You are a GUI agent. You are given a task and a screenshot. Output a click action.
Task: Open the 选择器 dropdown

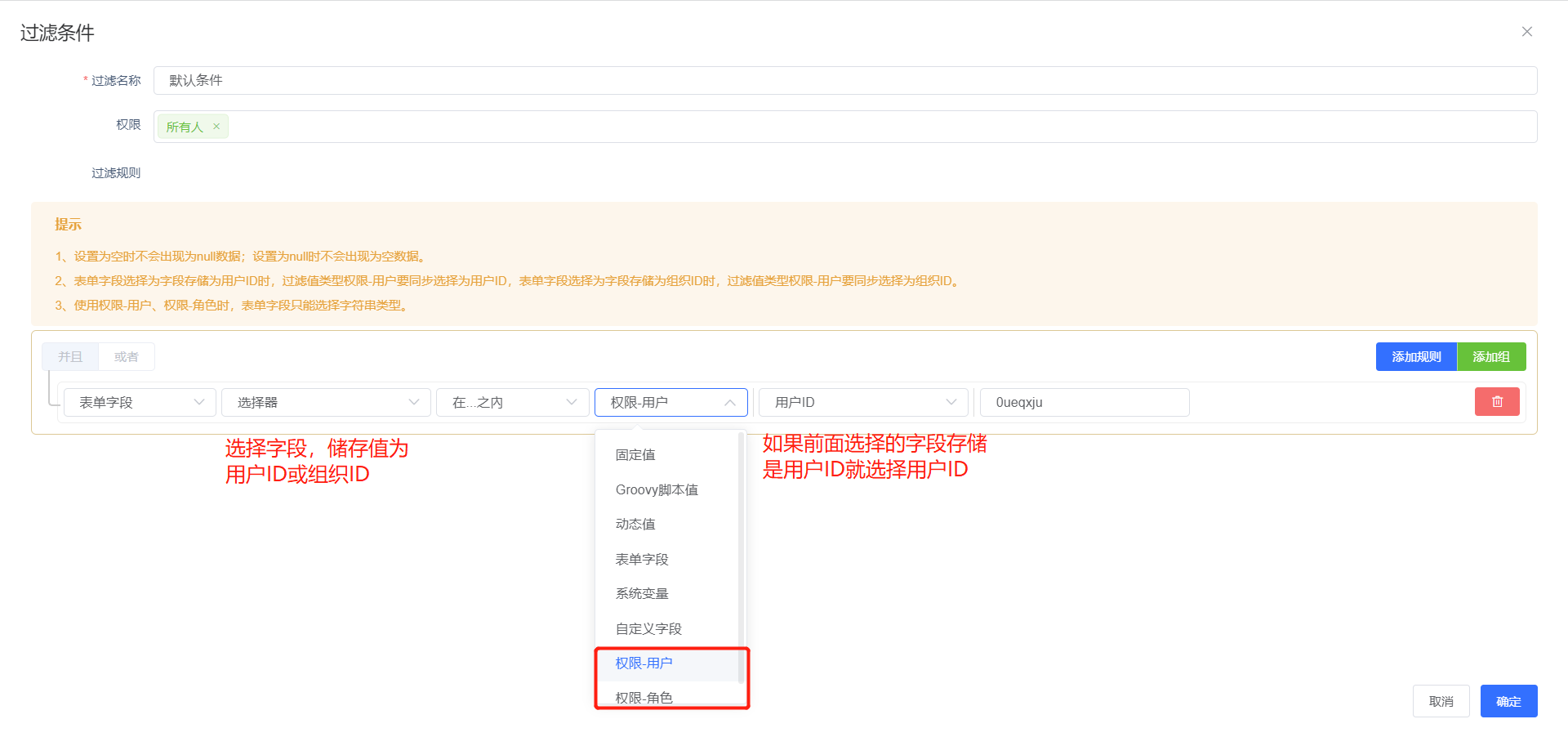point(326,403)
